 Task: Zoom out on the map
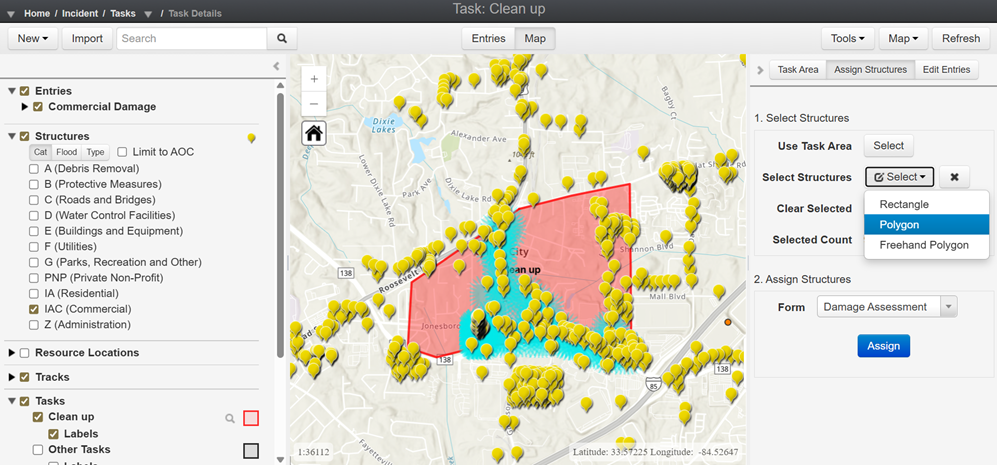314,103
